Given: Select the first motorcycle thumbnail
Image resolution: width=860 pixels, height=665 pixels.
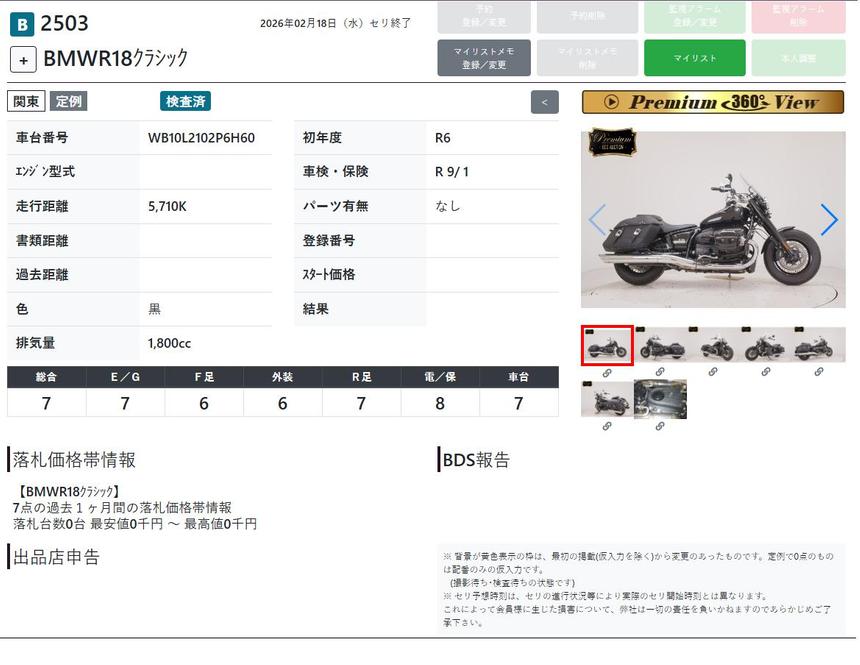Looking at the screenshot, I should pos(607,346).
